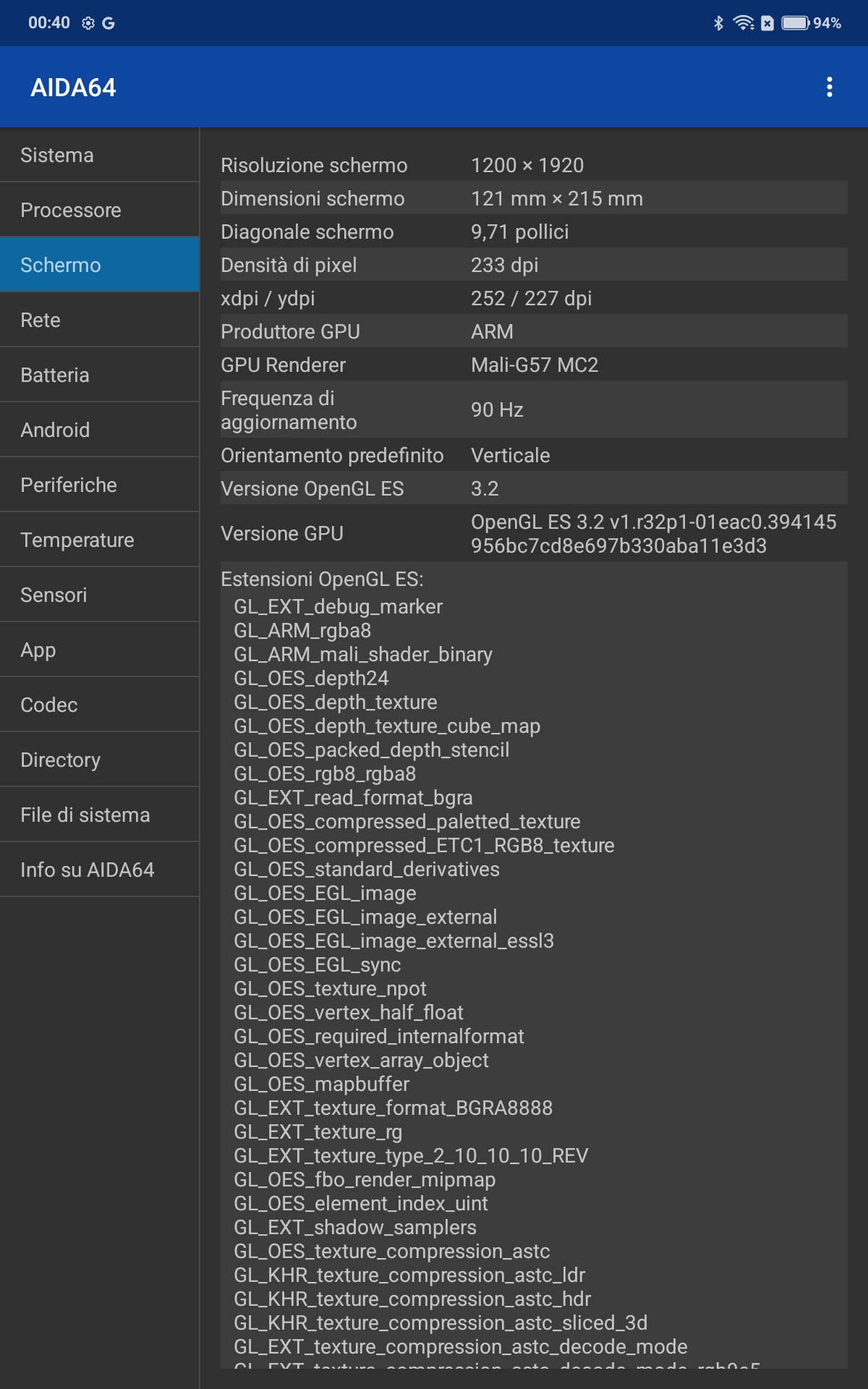The image size is (868, 1389).
Task: Tap the GL_OES_texture_compression_astc line
Action: [392, 1251]
